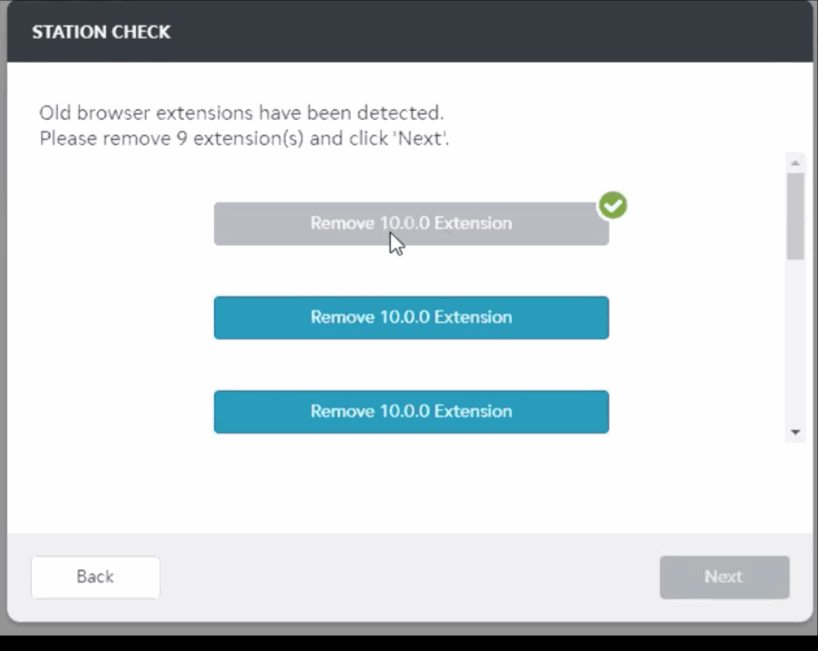
Task: Click the 'Old browser extensions have been detected' message
Action: [242, 113]
